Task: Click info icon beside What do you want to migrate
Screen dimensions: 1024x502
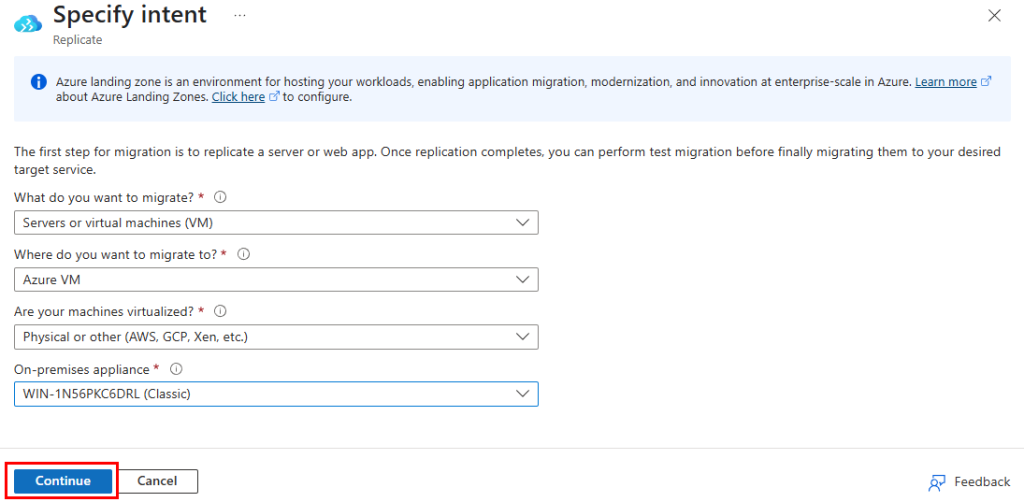Action: pyautogui.click(x=220, y=197)
